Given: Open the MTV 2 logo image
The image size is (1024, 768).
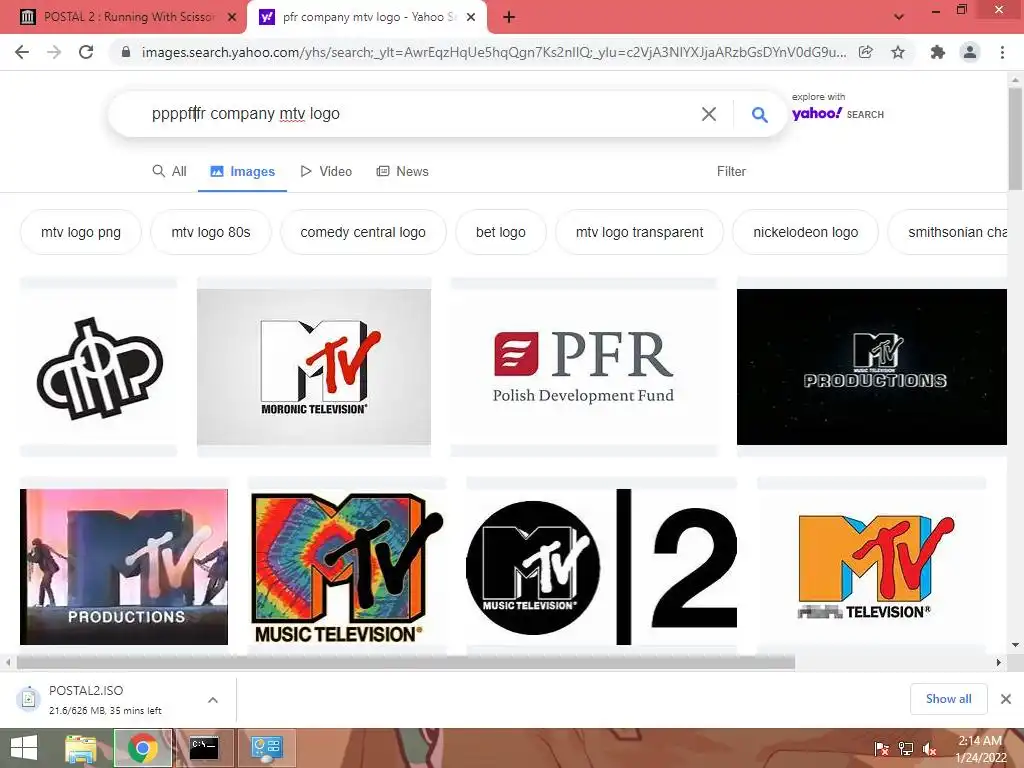Looking at the screenshot, I should 601,567.
